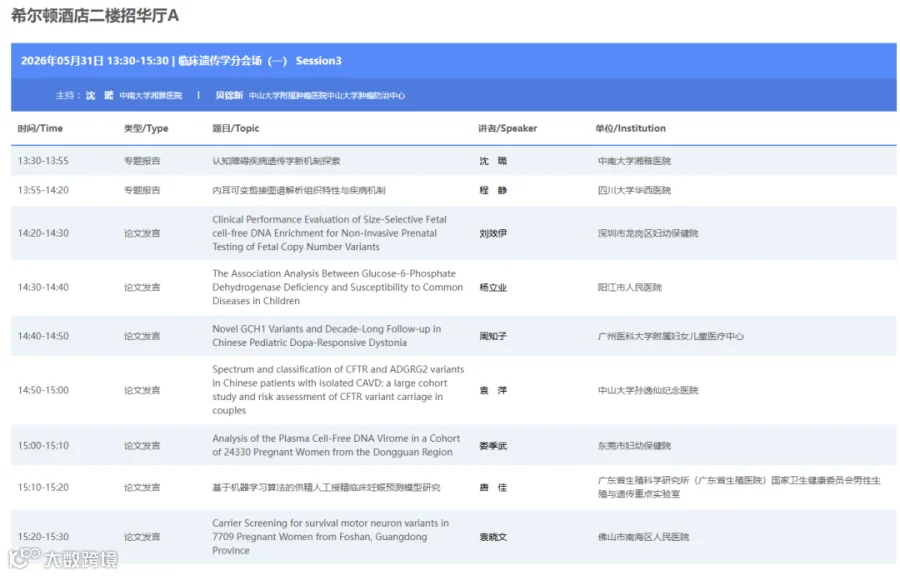Open the Novel GCH1 Variants topic
This screenshot has width=900, height=576.
click(327, 336)
